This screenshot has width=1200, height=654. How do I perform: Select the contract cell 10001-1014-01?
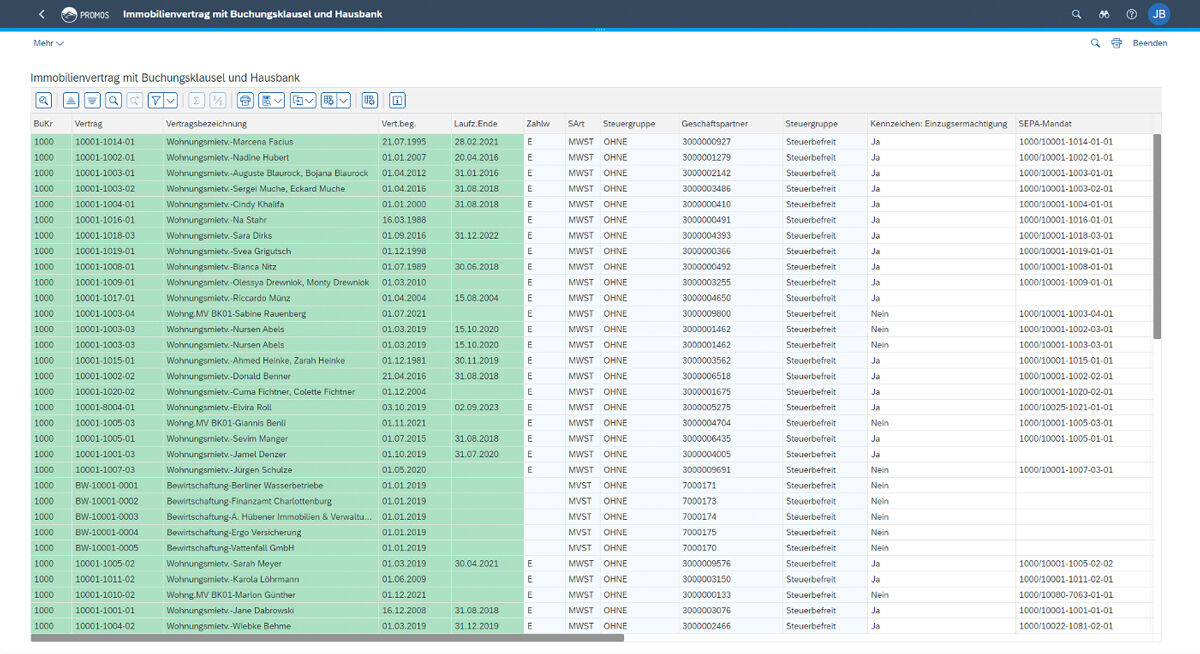(104, 142)
